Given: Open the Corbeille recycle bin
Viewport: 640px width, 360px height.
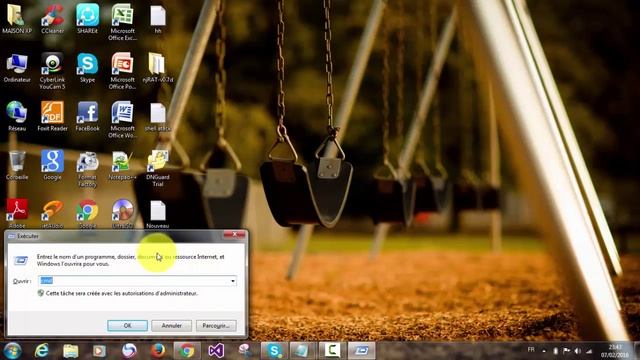Looking at the screenshot, I should point(17,165).
